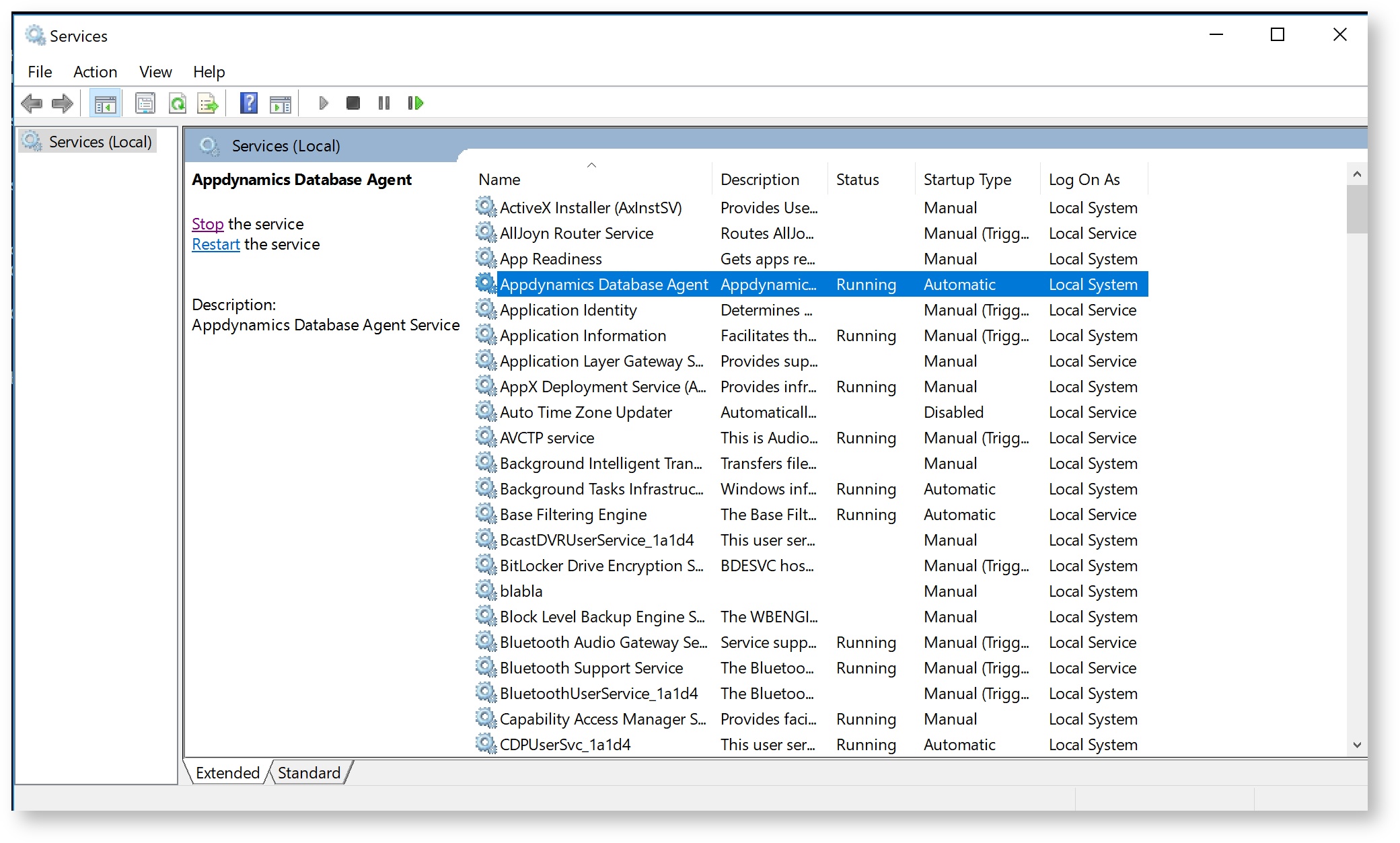Viewport: 1400px width, 843px height.
Task: Click the Restart Service icon
Action: [416, 103]
